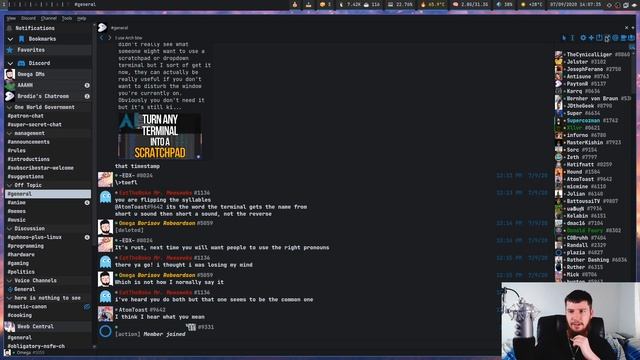Click the rightmost member list toolbar icon
The width and height of the screenshot is (640, 360).
[631, 38]
